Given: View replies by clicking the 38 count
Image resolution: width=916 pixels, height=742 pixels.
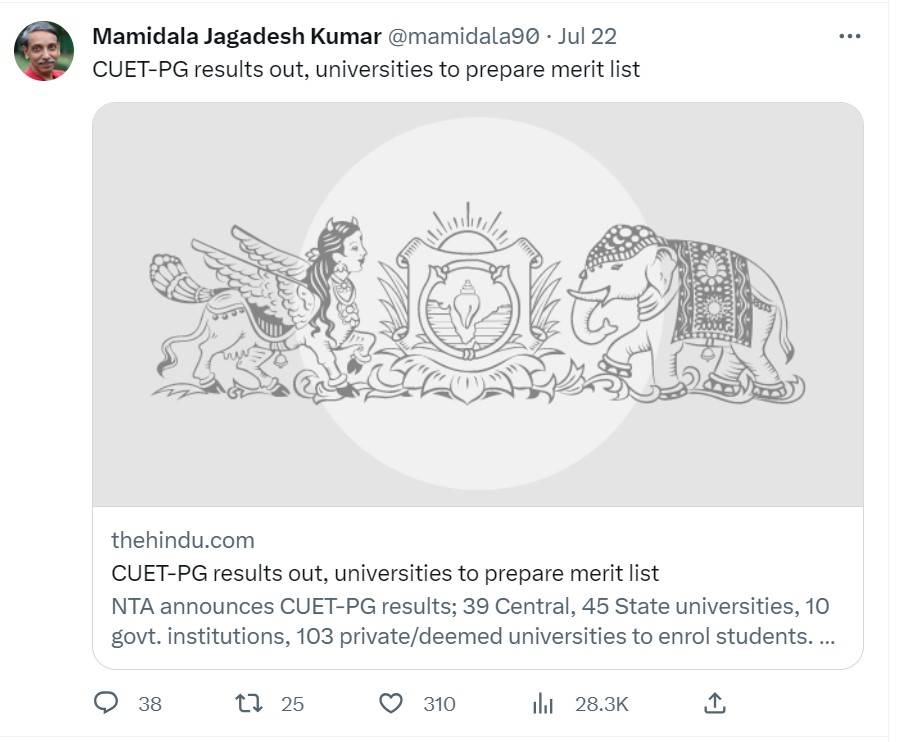Looking at the screenshot, I should (147, 704).
